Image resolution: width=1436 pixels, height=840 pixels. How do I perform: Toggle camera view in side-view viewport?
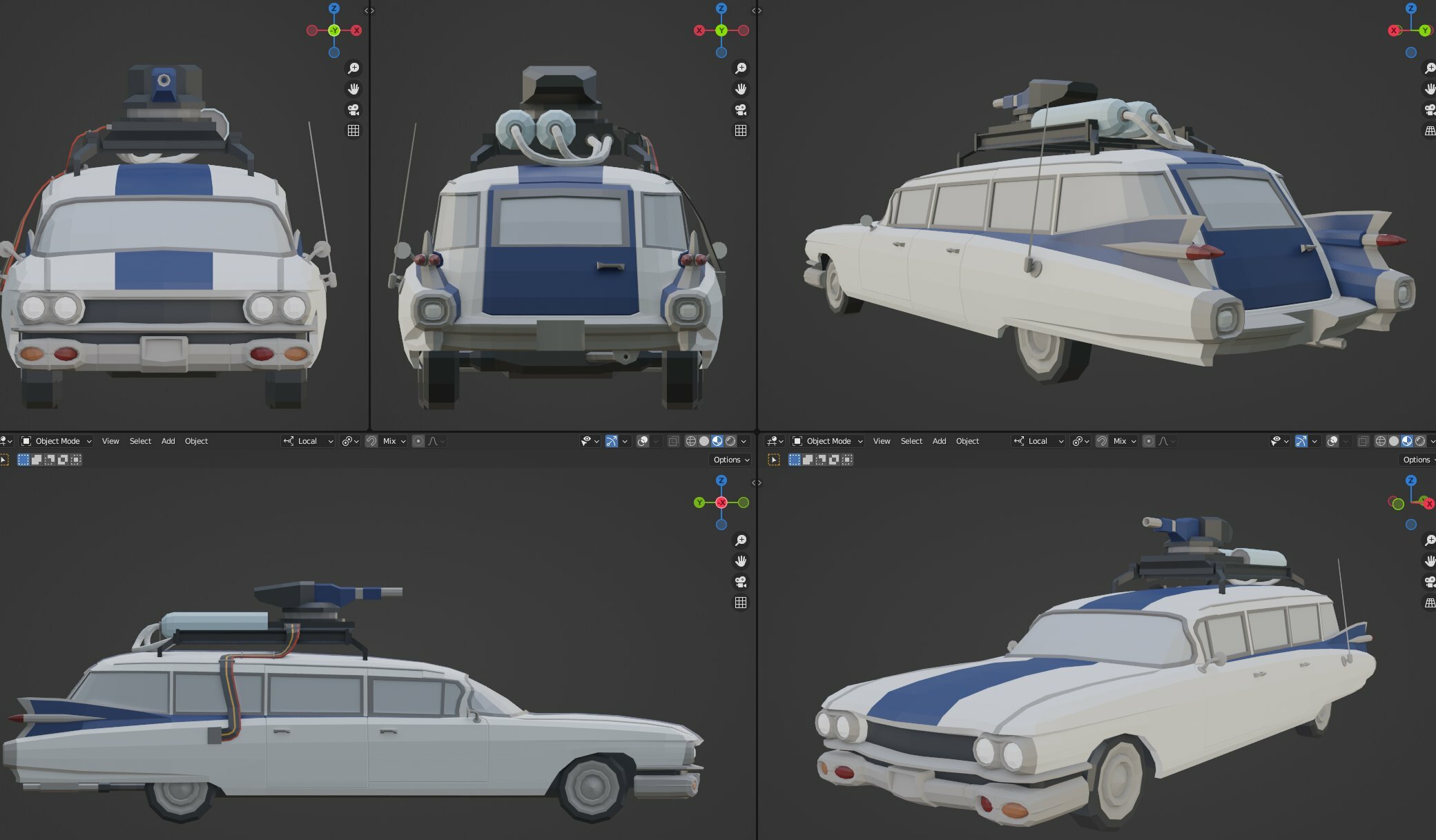(x=741, y=582)
